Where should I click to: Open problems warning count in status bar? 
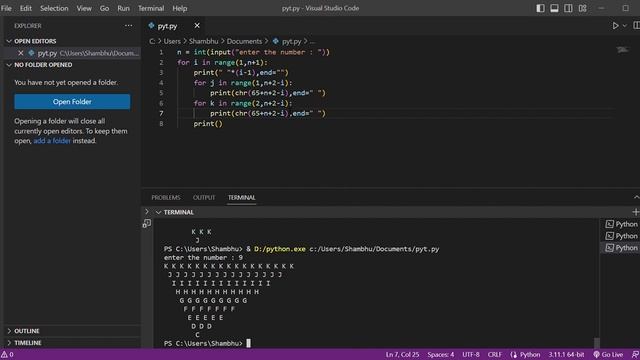click(x=7, y=354)
